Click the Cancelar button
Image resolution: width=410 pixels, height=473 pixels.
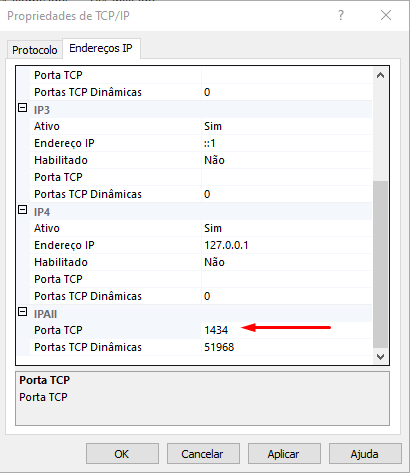[x=203, y=454]
